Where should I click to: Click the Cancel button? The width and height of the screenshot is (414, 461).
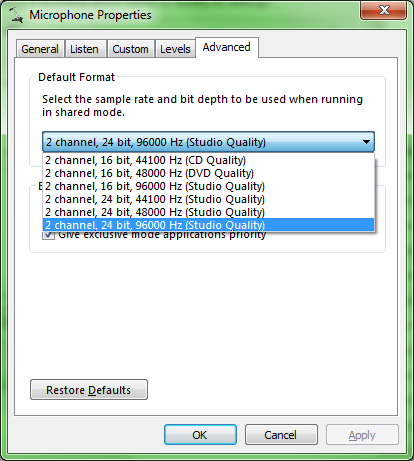(x=281, y=435)
